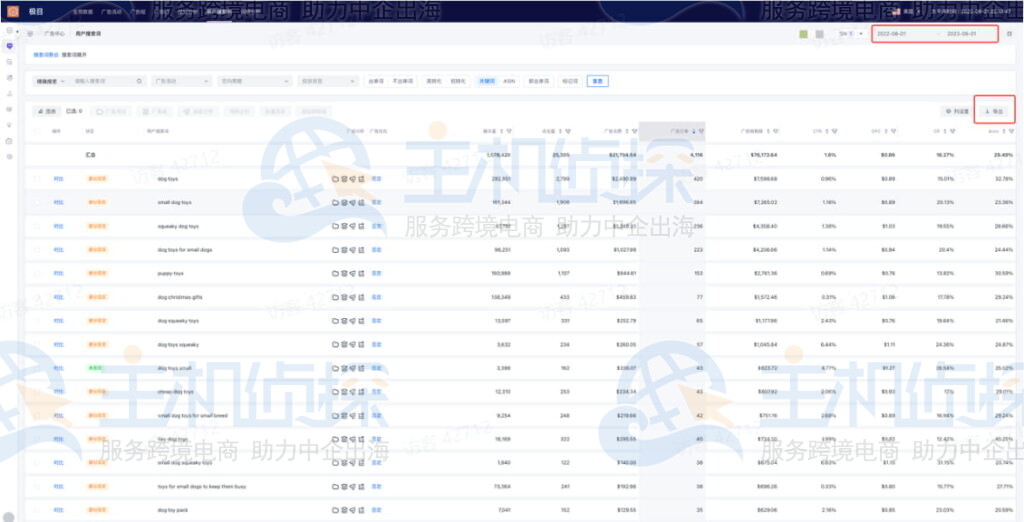Click the green square swatch in the top toolbar
The image size is (1024, 522).
[803, 34]
